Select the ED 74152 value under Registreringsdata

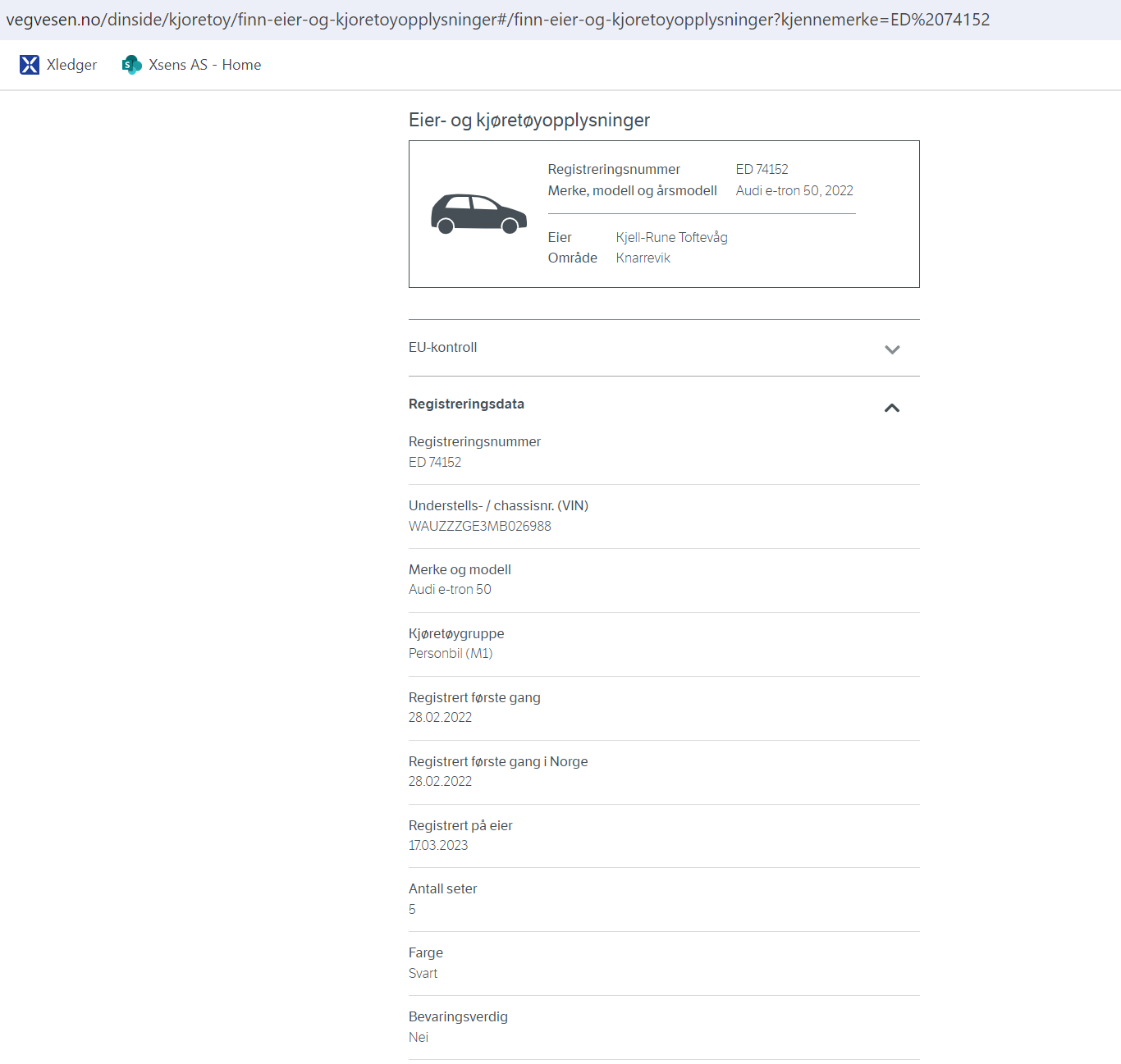[435, 463]
